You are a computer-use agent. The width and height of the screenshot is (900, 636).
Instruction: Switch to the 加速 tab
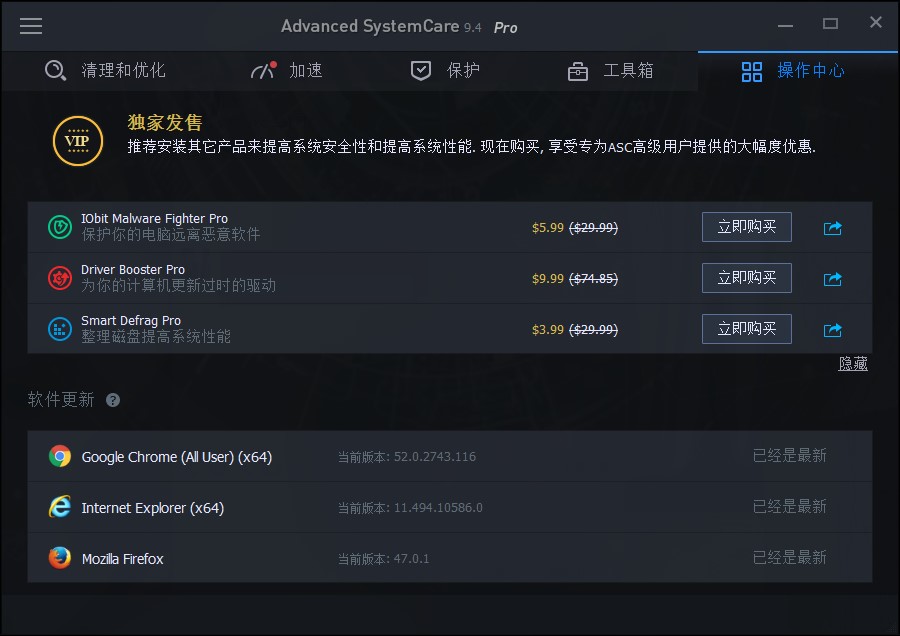(287, 71)
